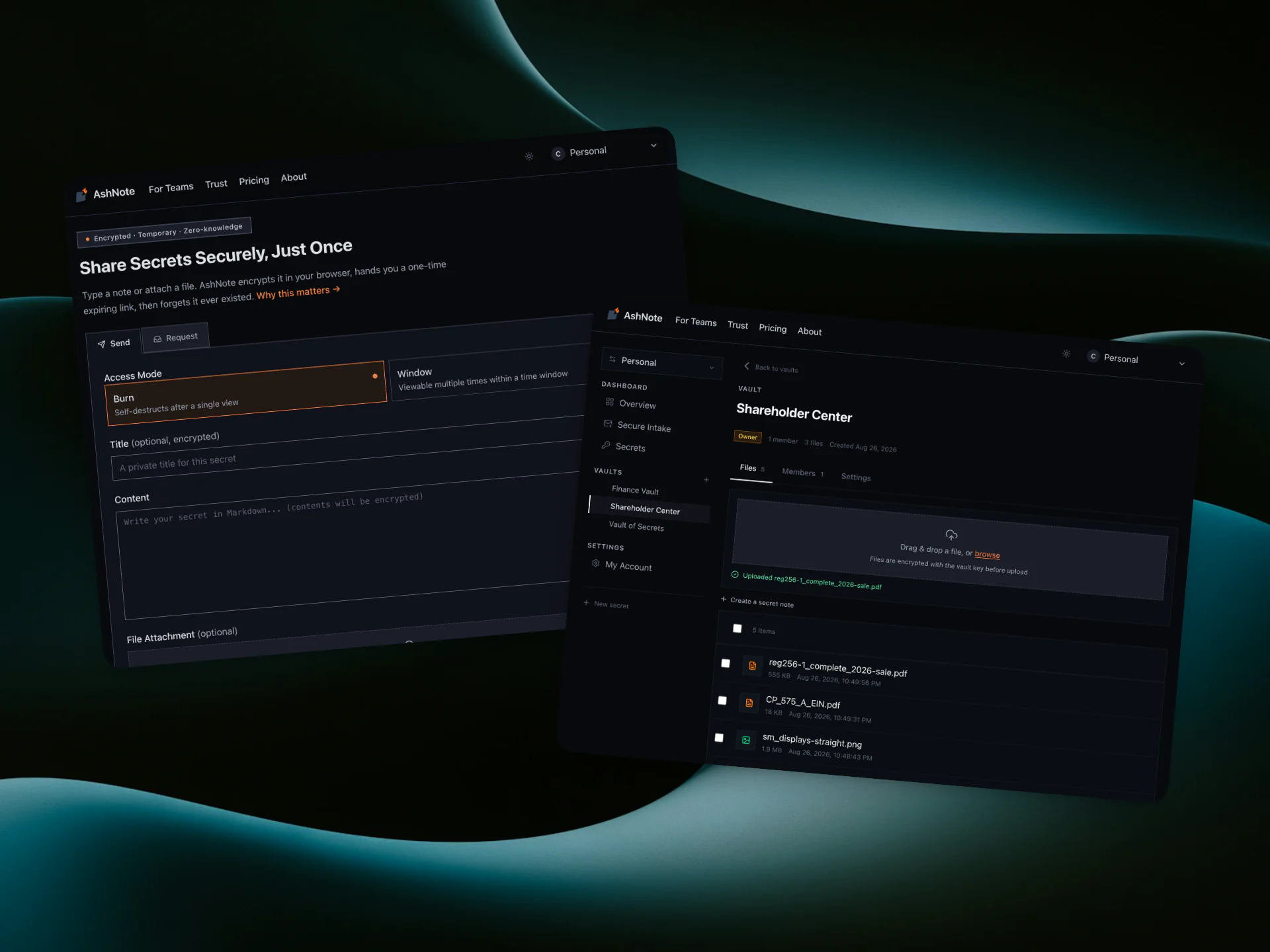This screenshot has height=952, width=1270.
Task: Check the box for sm_displays-straight.png
Action: [x=719, y=738]
